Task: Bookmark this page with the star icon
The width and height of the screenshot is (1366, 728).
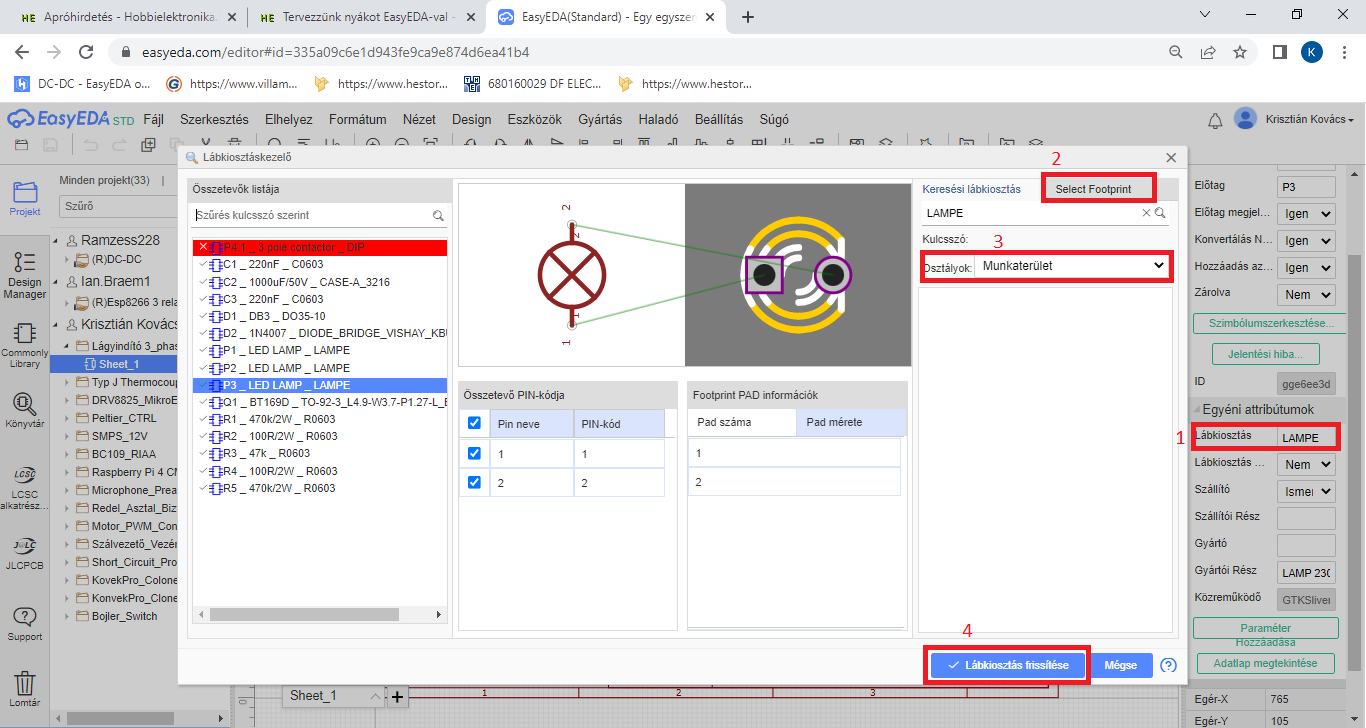Action: tap(1240, 52)
